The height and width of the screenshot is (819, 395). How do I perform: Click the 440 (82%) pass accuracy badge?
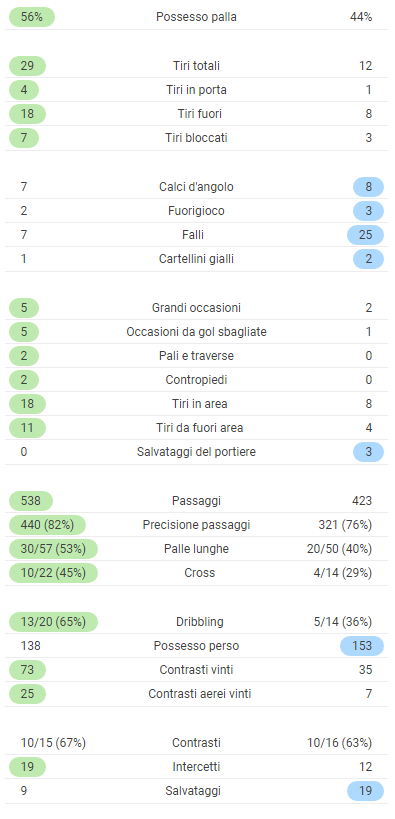click(x=47, y=525)
